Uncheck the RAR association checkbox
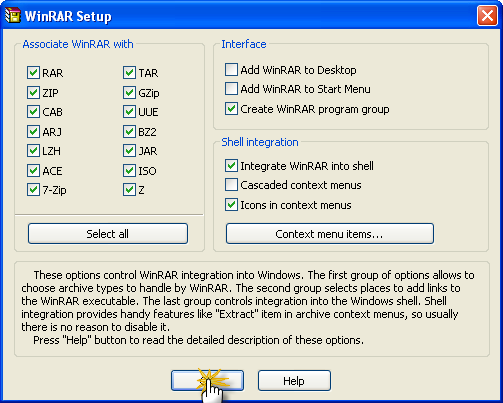Viewport: 503px width, 403px height. click(33, 73)
